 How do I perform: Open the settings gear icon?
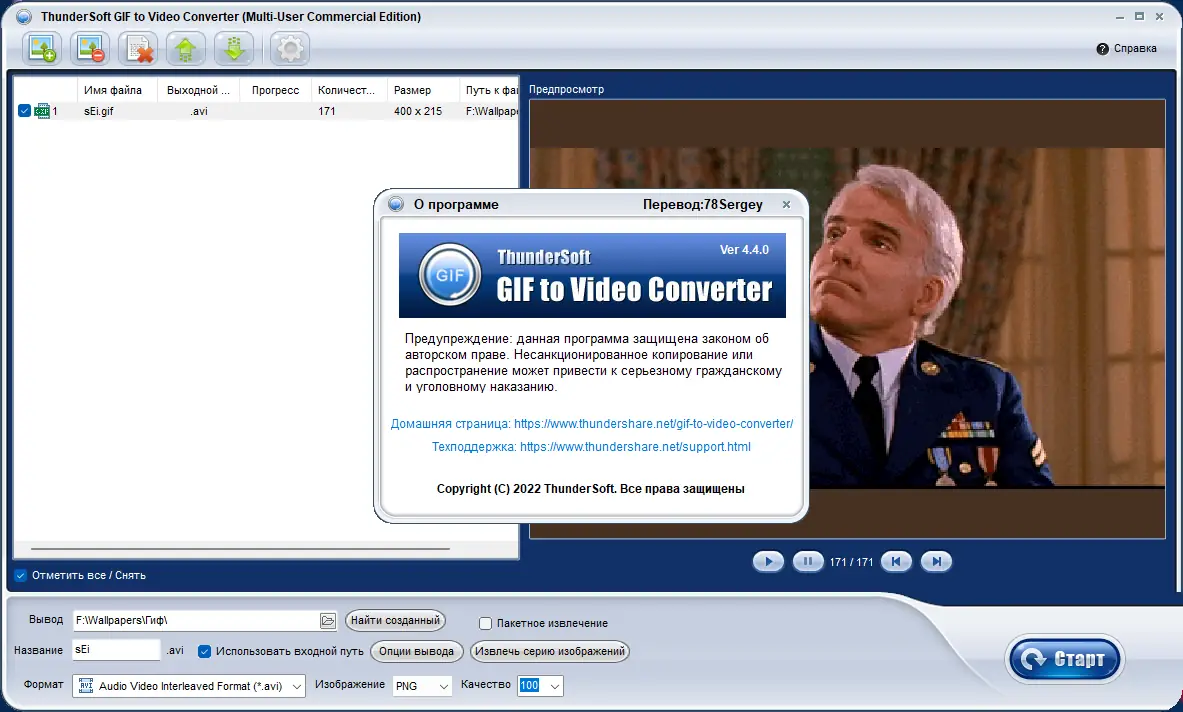pyautogui.click(x=288, y=48)
